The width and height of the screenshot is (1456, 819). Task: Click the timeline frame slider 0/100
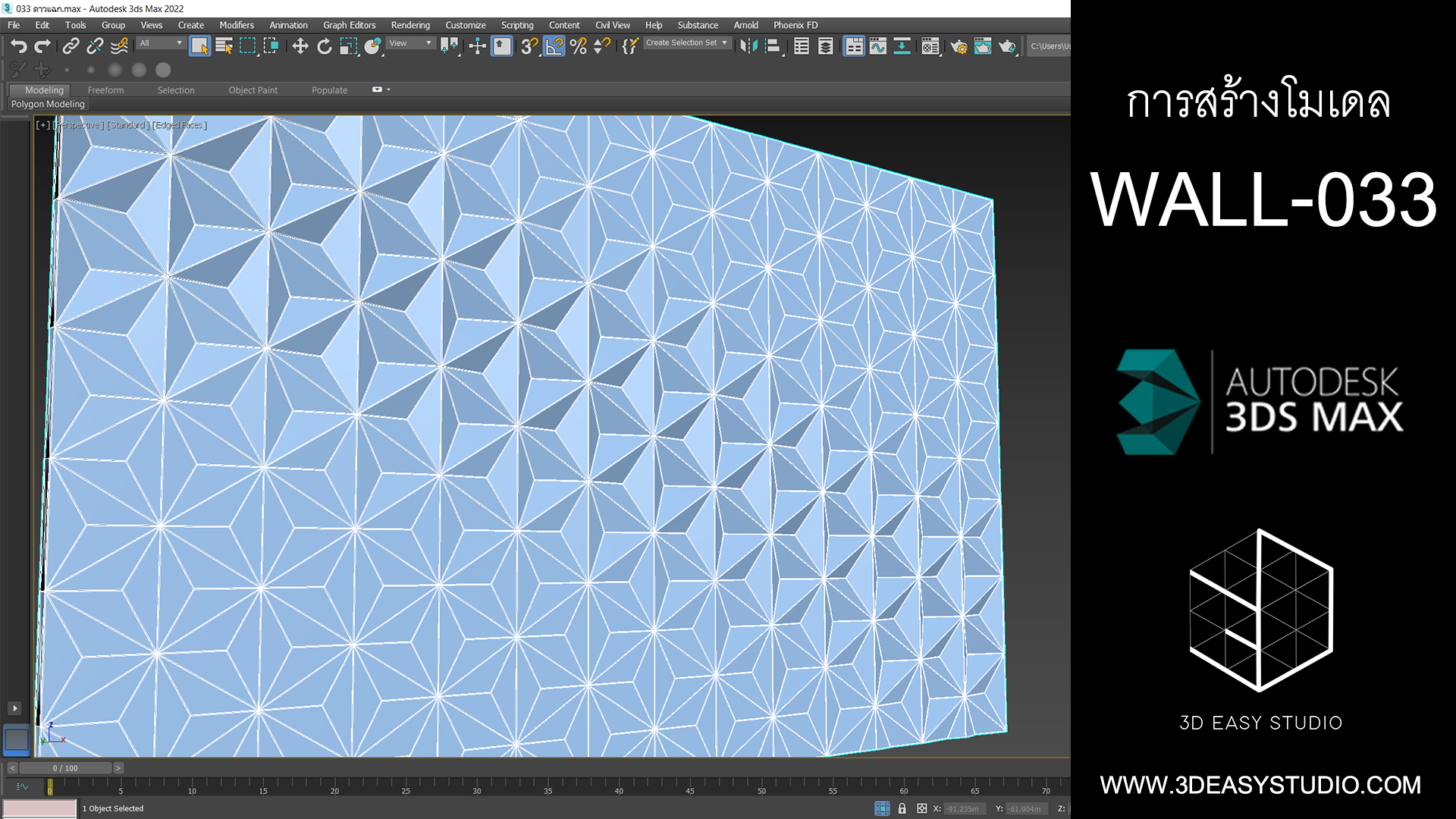(65, 768)
